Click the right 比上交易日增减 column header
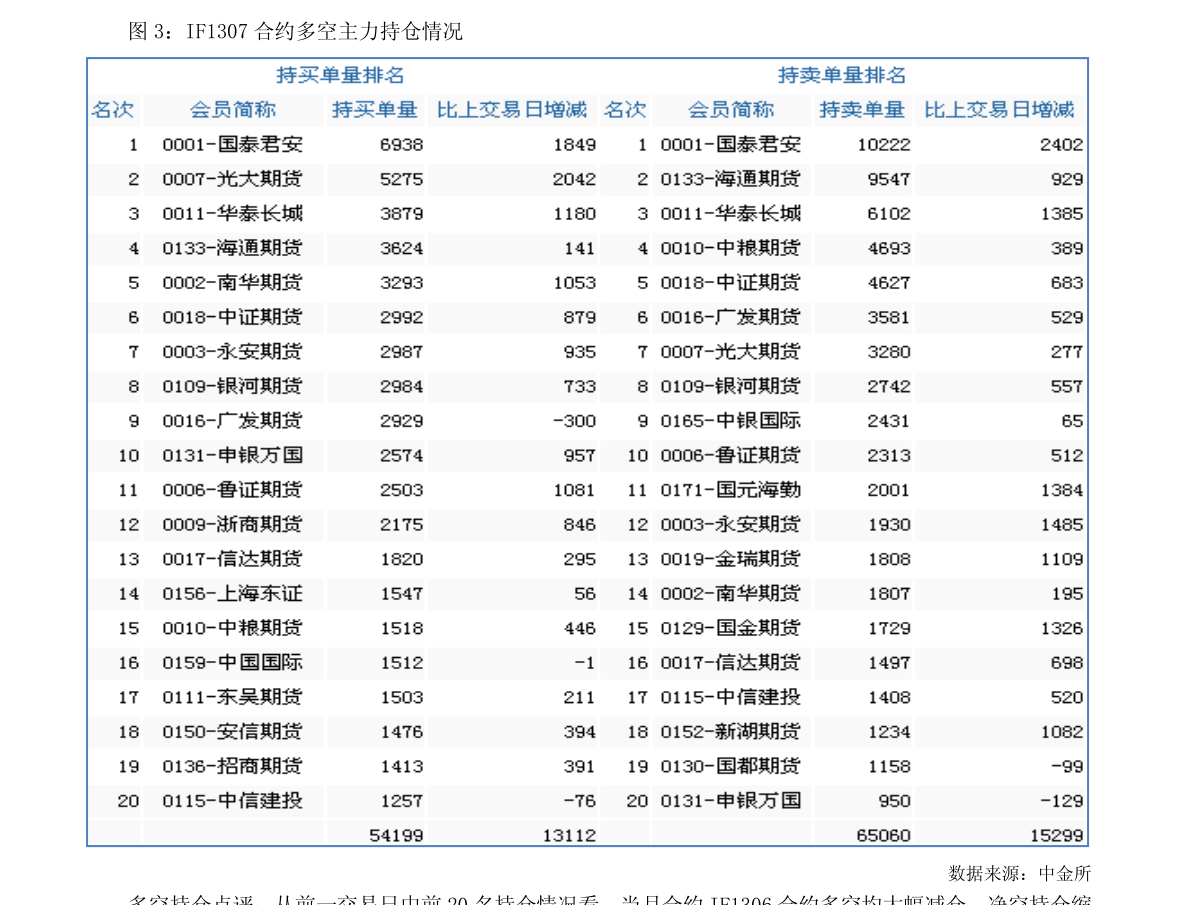 tap(999, 110)
